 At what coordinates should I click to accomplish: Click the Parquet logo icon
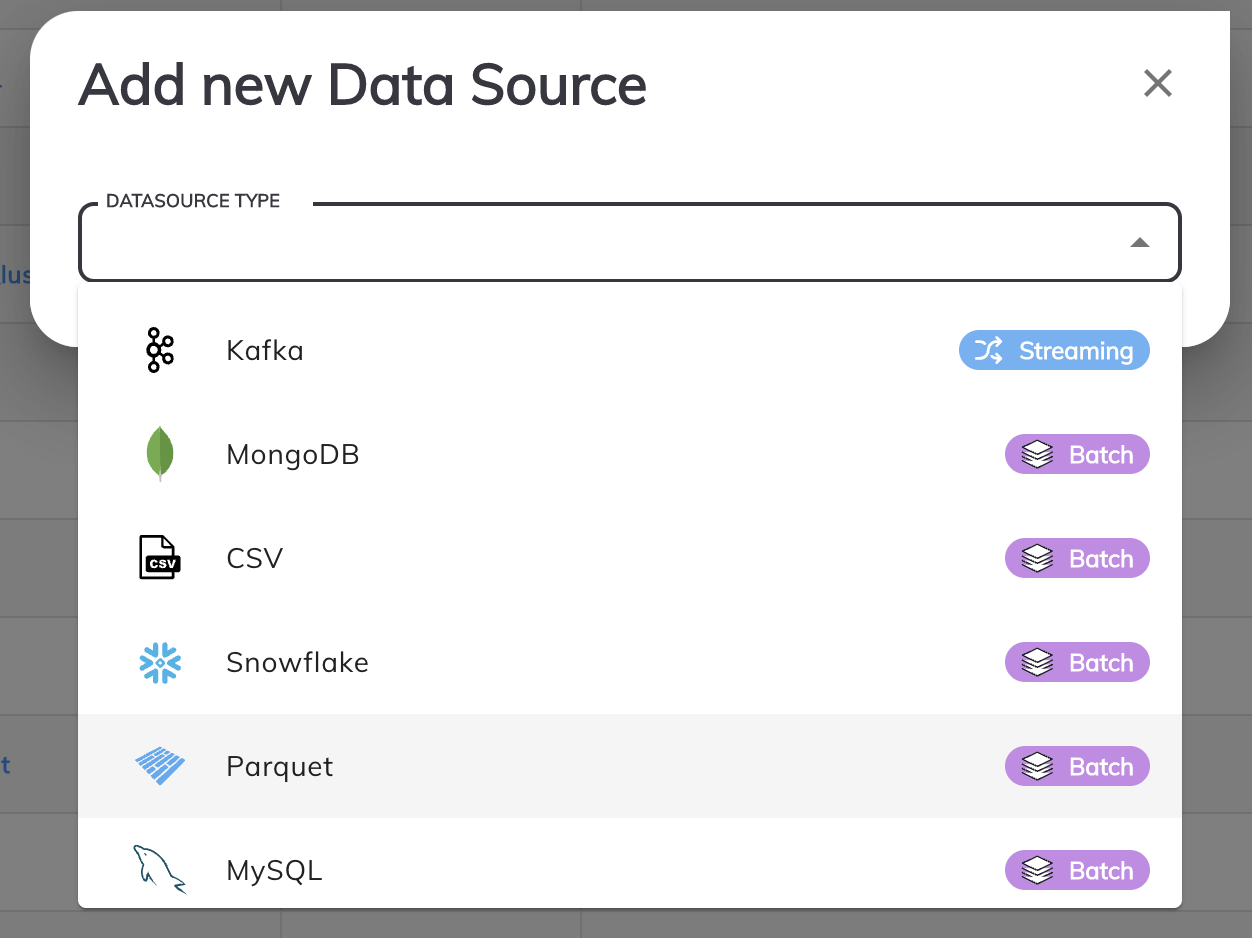(x=160, y=766)
